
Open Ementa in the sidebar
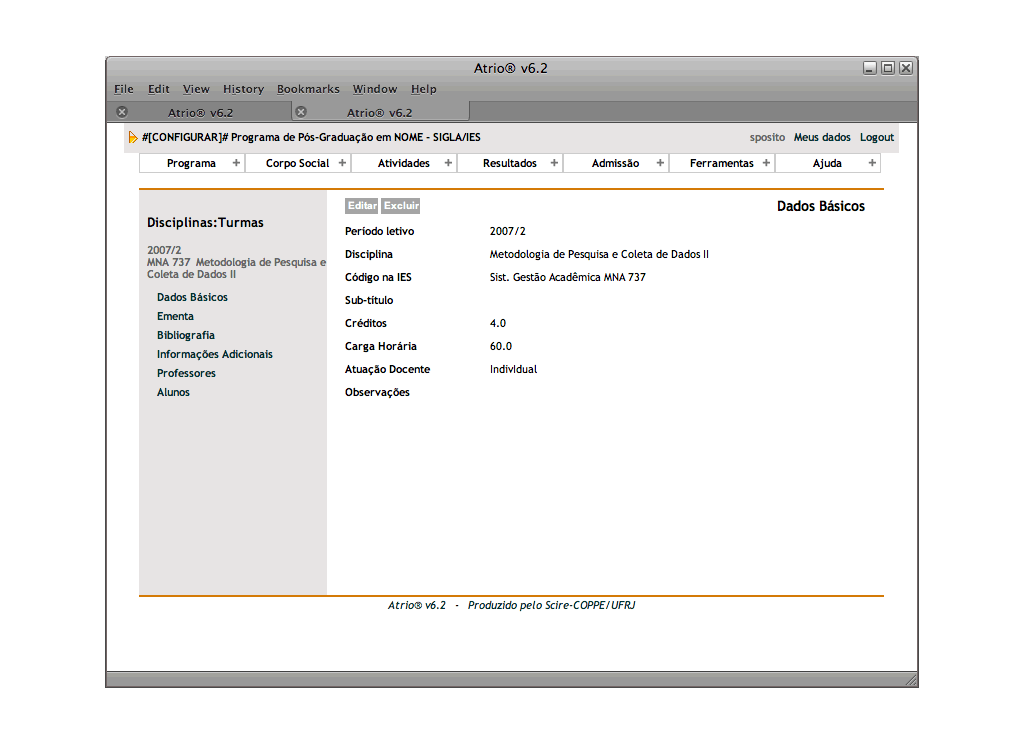175,316
